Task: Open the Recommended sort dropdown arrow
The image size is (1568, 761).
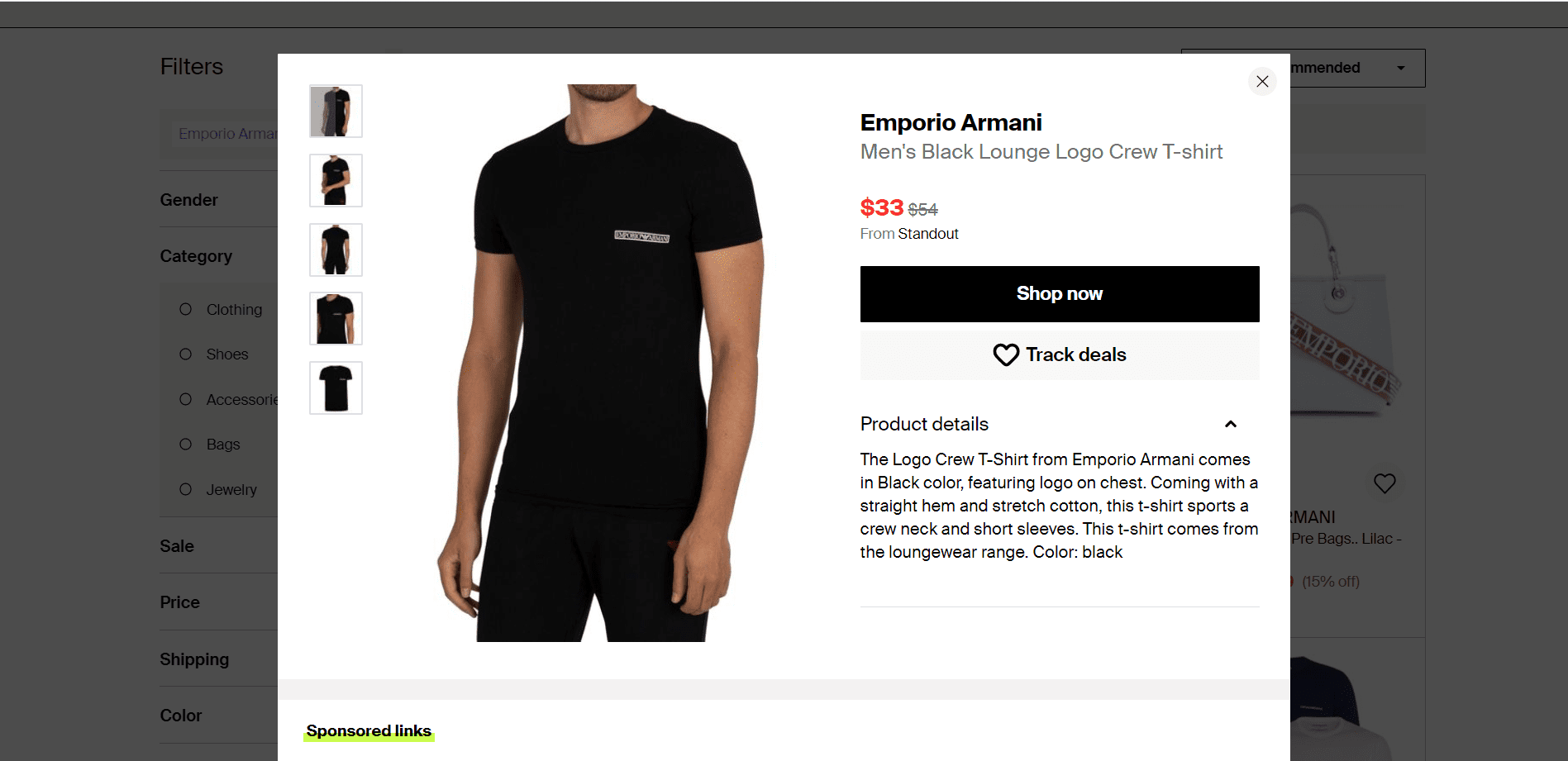Action: point(1401,68)
